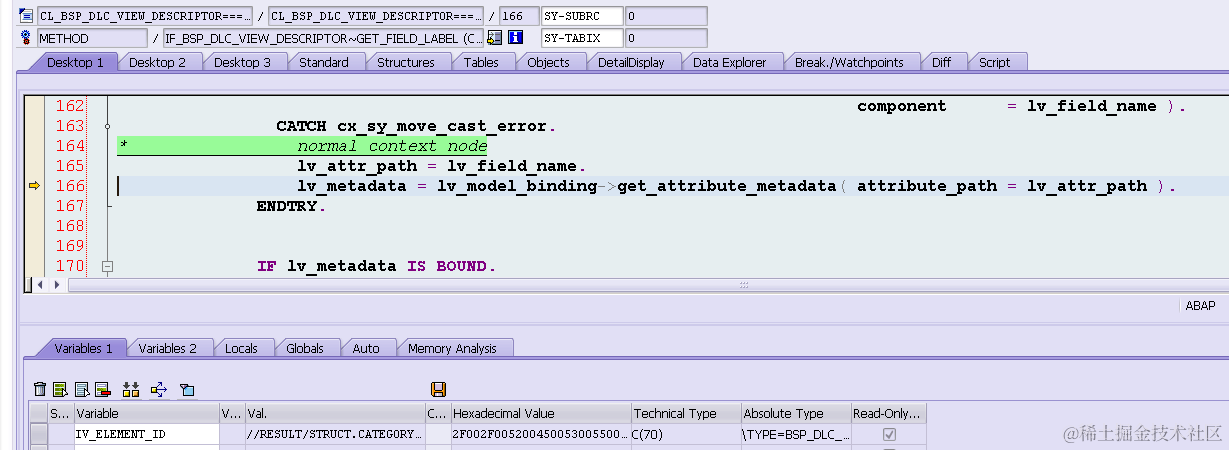This screenshot has width=1229, height=450.
Task: Click the hexadecimal value 2F002F0052004500...
Action: tap(540, 434)
